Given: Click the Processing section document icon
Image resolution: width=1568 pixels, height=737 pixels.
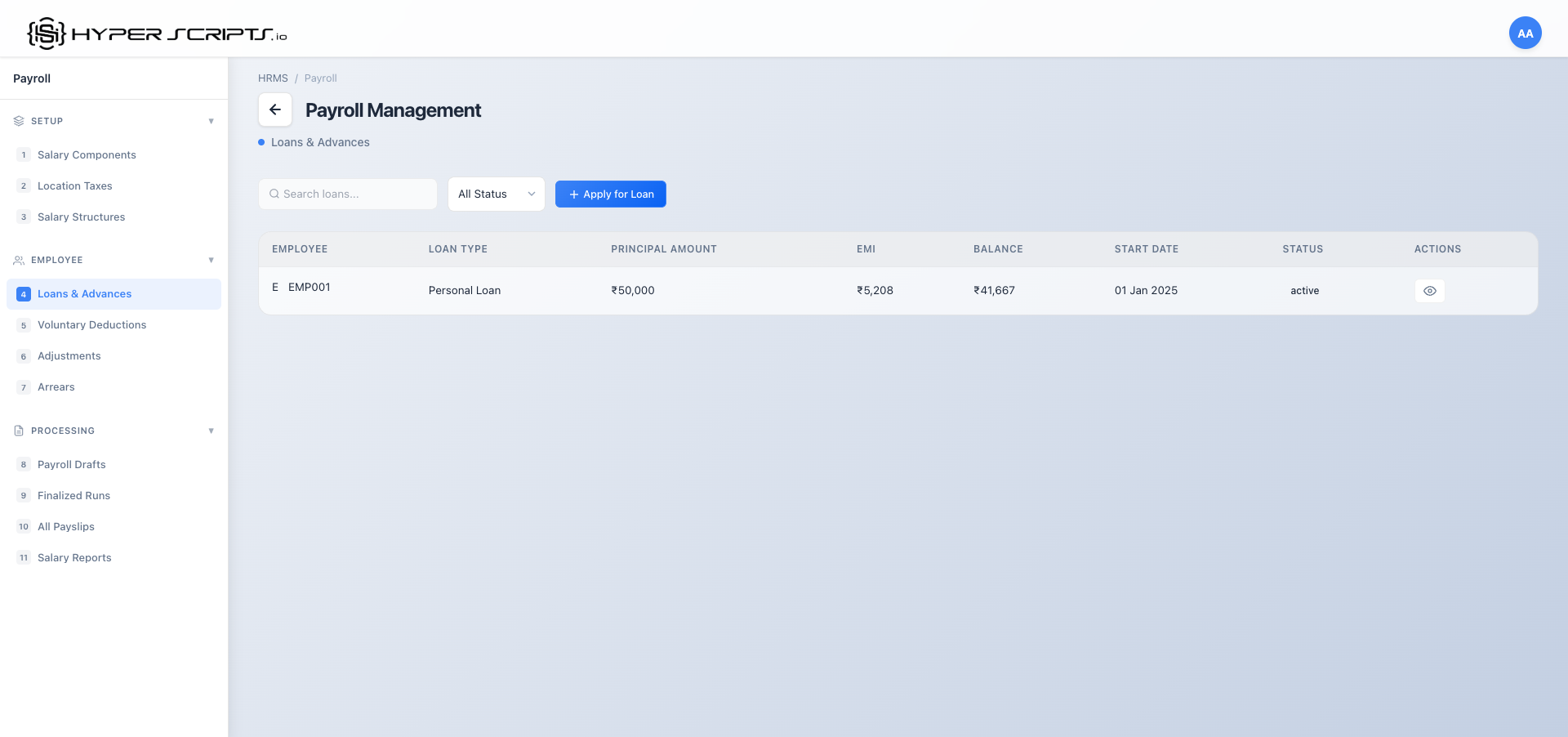Looking at the screenshot, I should point(18,431).
